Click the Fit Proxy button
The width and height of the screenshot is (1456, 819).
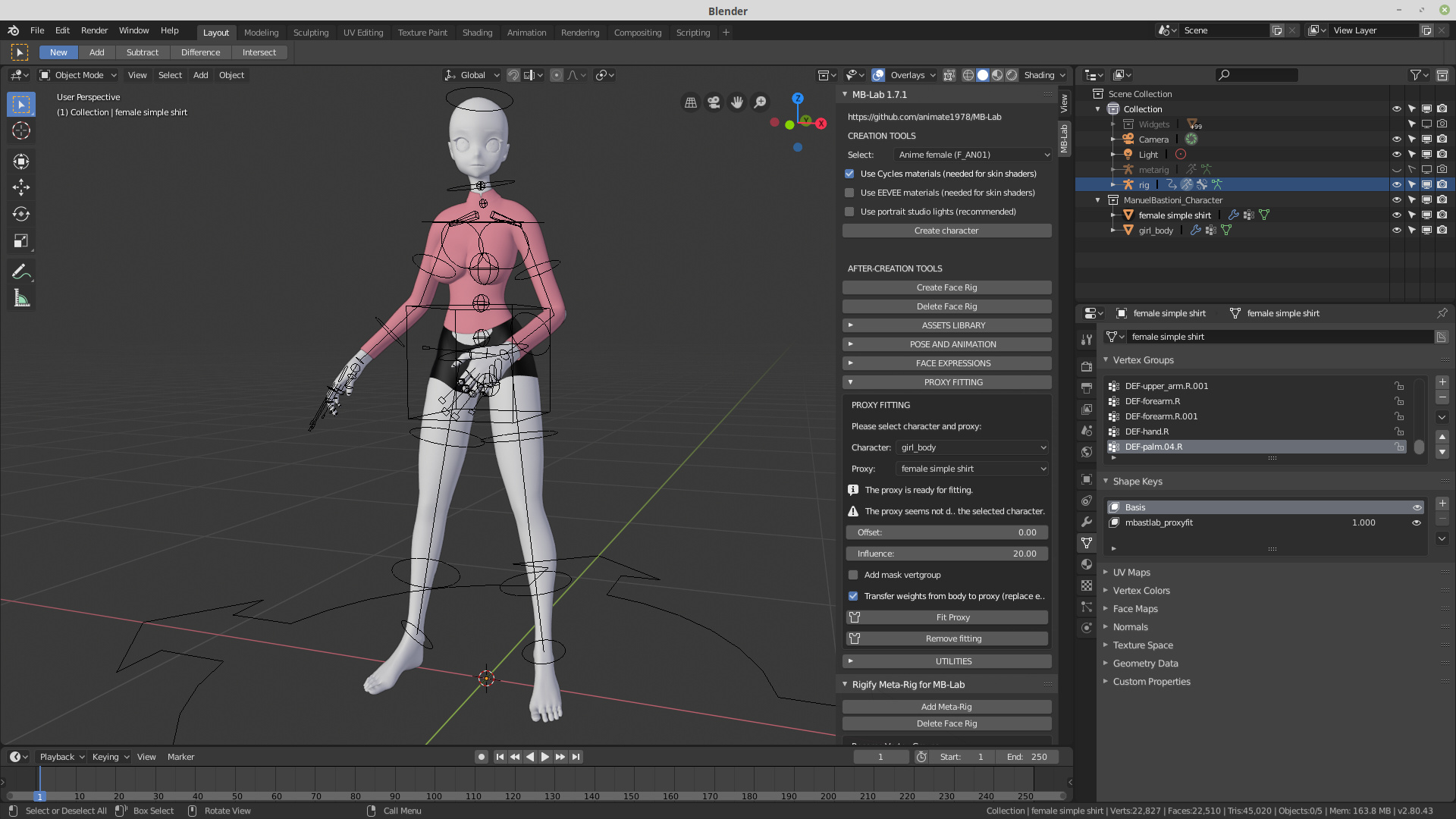pos(946,617)
